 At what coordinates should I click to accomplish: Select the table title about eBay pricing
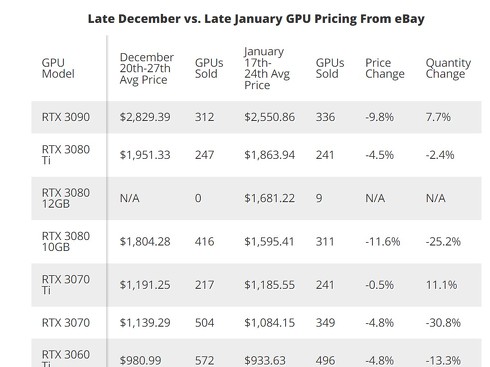tap(256, 19)
